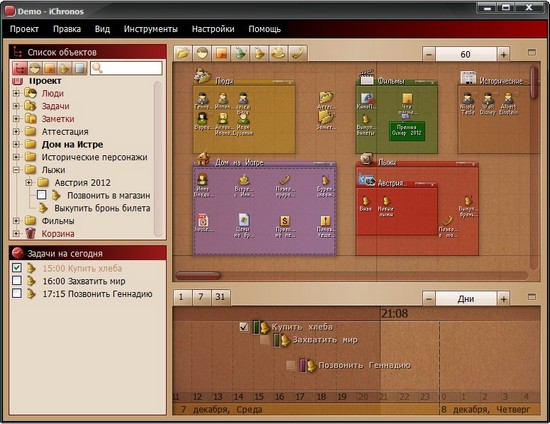Click the horizontal scrollbar thumb under canvas
Viewport: 550px width, 424px height.
(x=198, y=275)
